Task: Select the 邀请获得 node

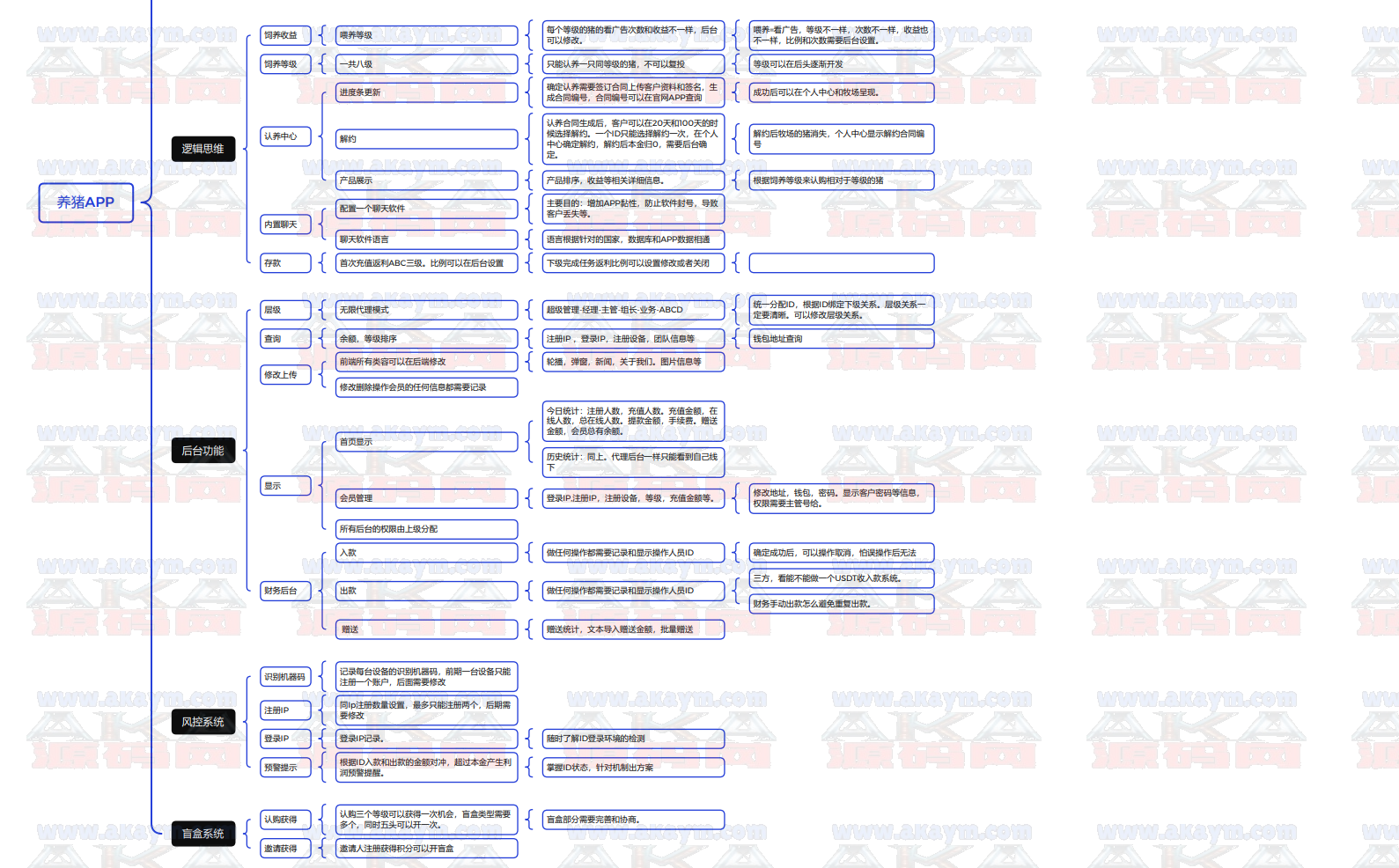Action: [285, 849]
